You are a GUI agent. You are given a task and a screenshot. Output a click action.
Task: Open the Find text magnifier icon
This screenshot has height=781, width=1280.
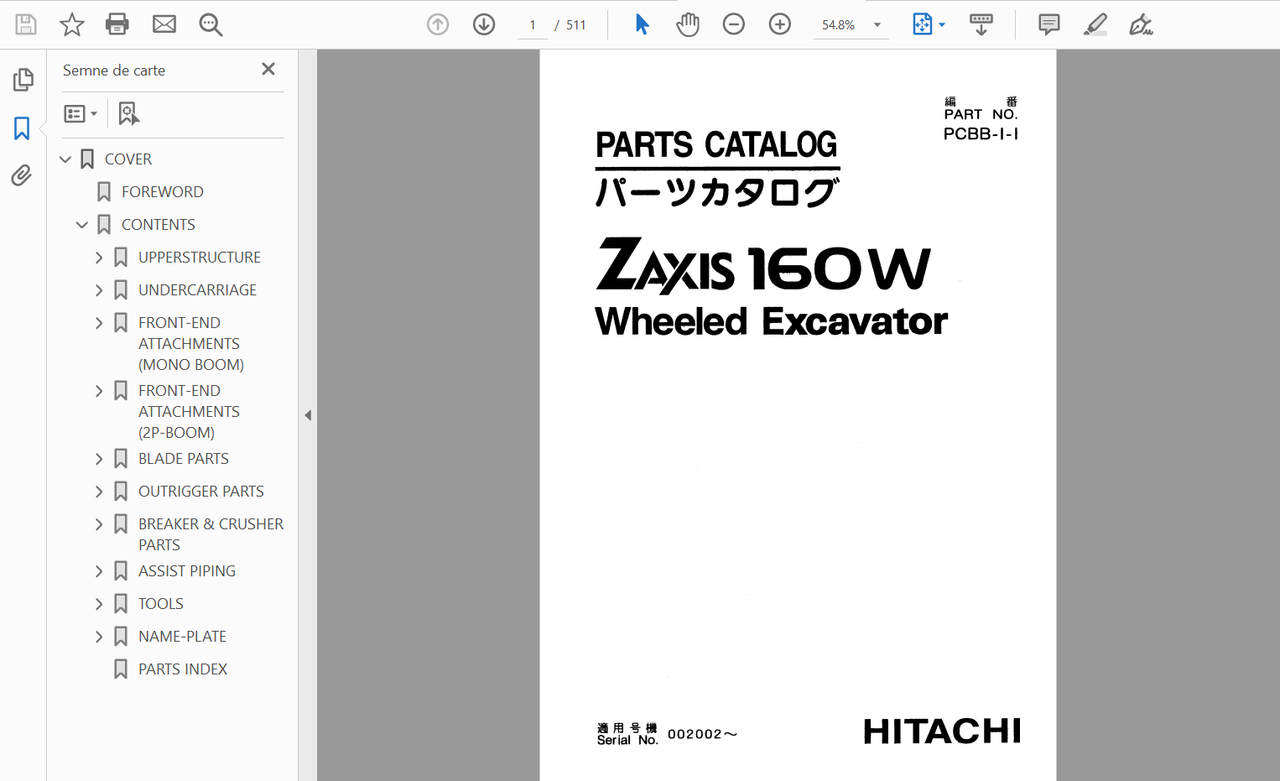[210, 25]
